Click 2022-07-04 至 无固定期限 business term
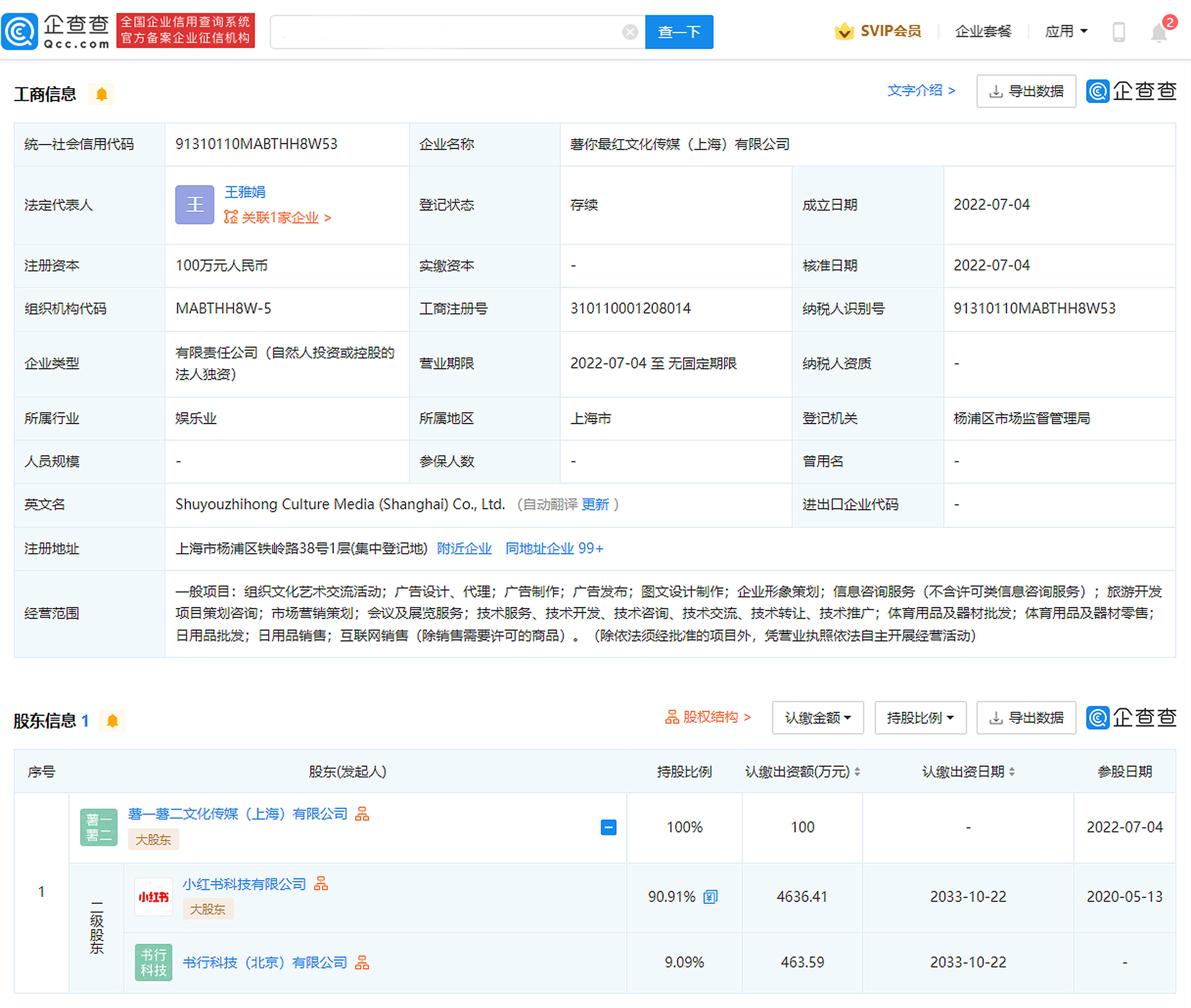 [x=653, y=363]
